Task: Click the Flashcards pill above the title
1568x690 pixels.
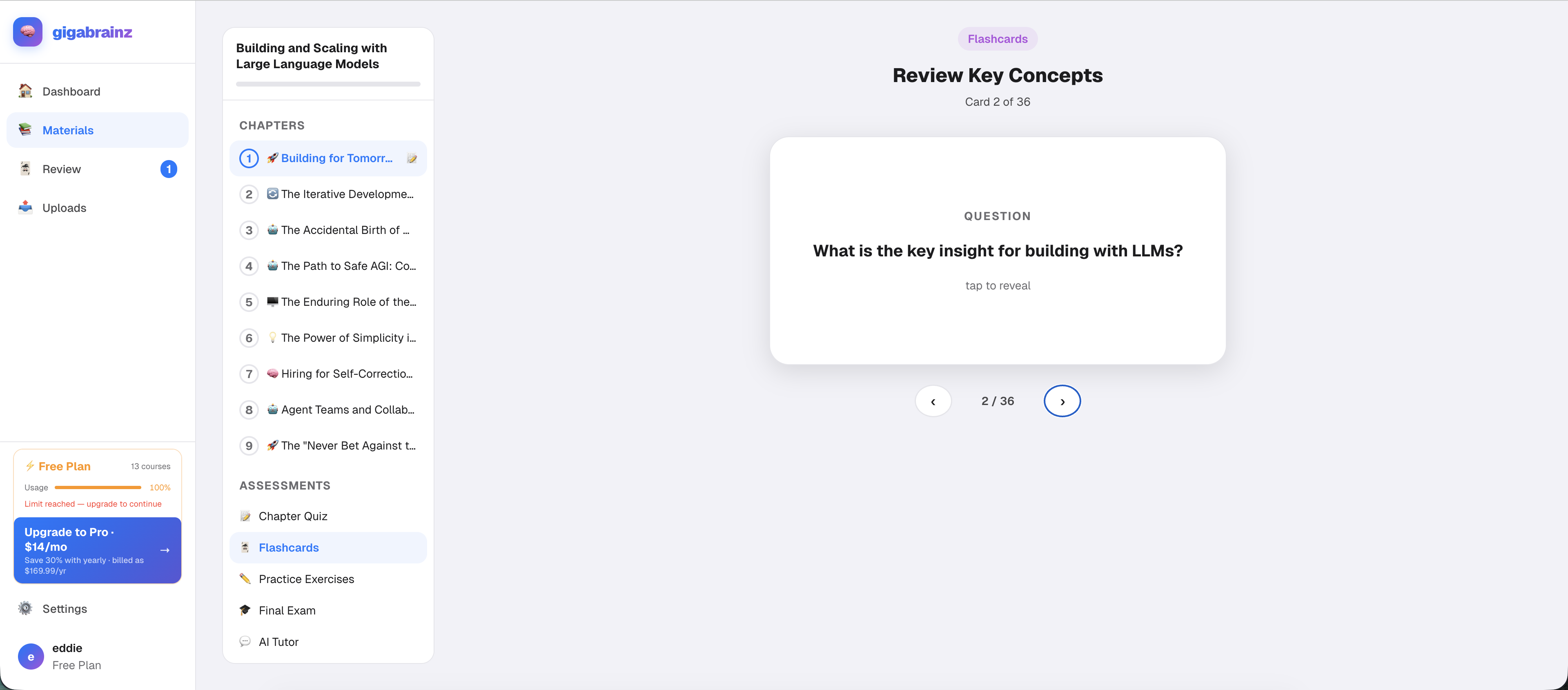Action: tap(997, 38)
